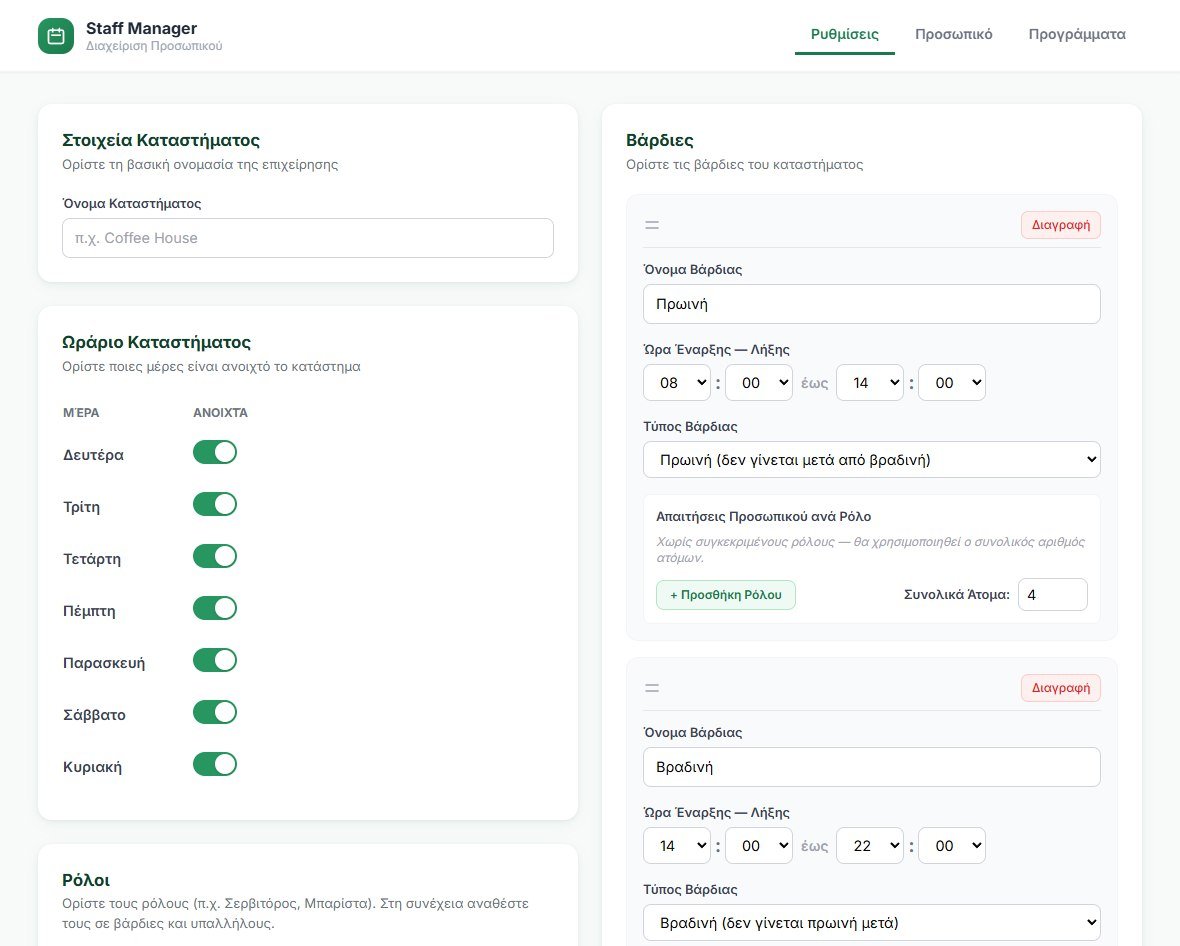The width and height of the screenshot is (1180, 946).
Task: Toggle the Τρίτη open switch
Action: pyautogui.click(x=214, y=504)
